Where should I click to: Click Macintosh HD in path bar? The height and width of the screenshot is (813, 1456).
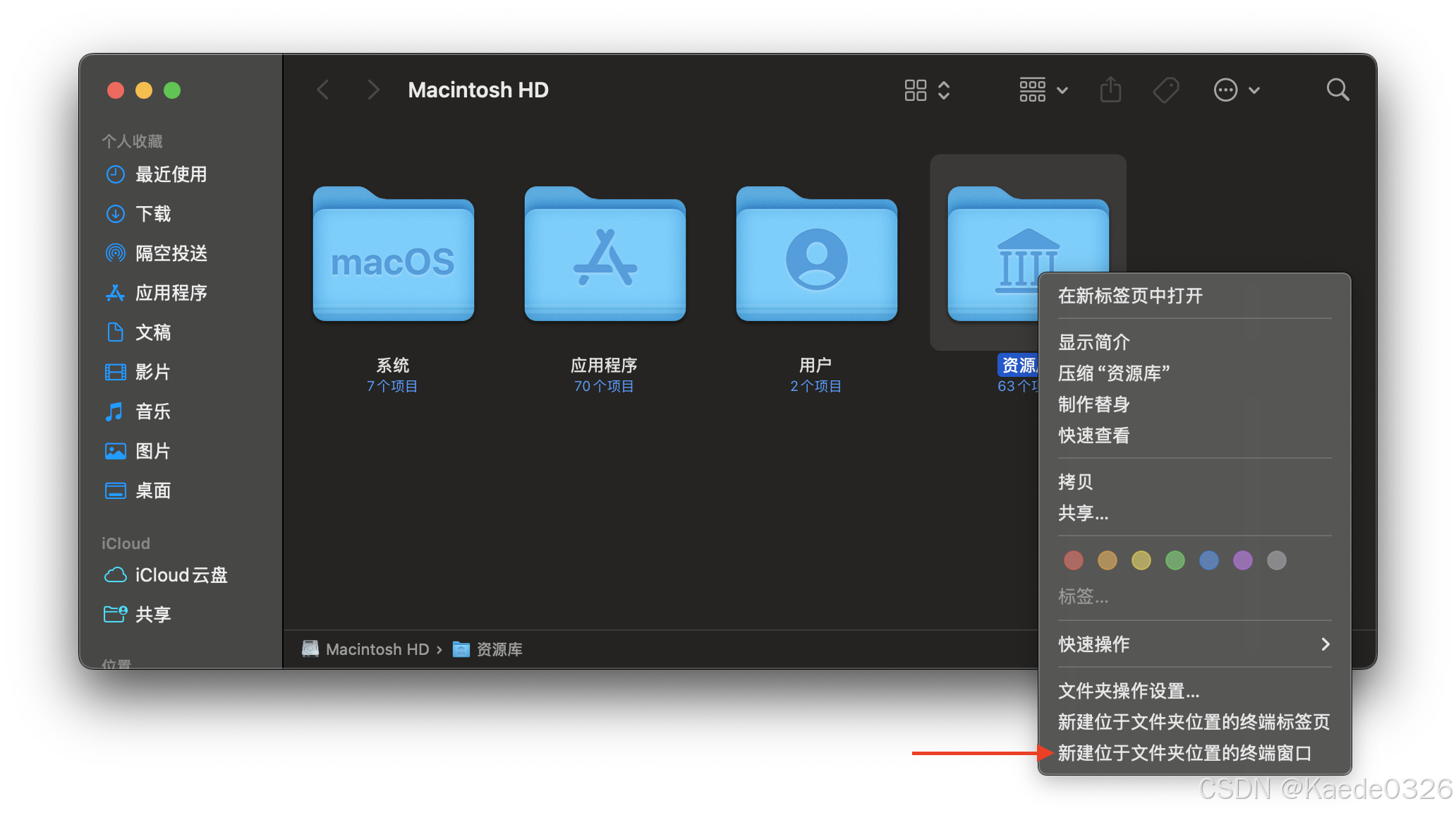tap(377, 649)
